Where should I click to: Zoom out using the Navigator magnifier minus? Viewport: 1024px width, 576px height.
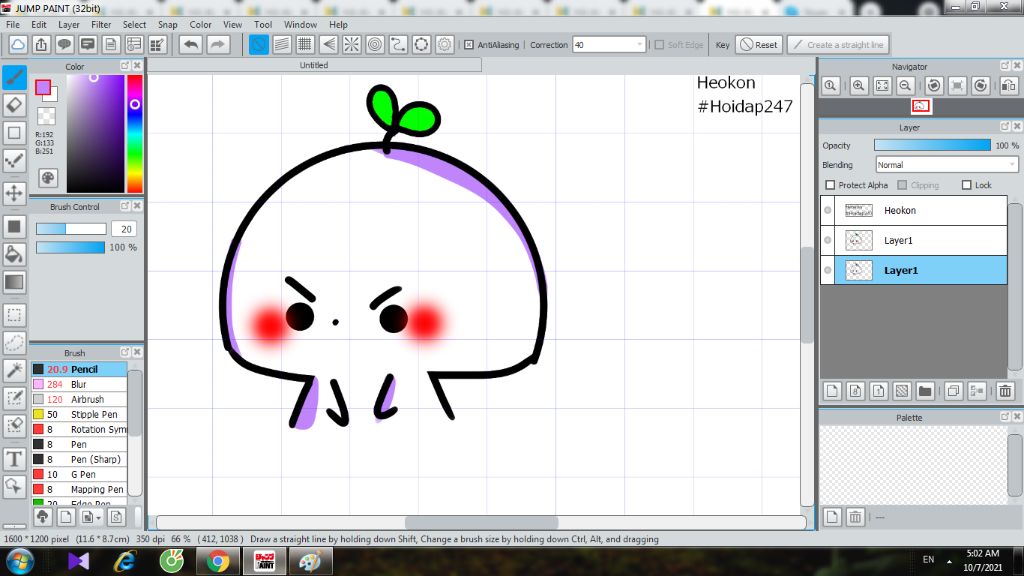click(x=905, y=86)
